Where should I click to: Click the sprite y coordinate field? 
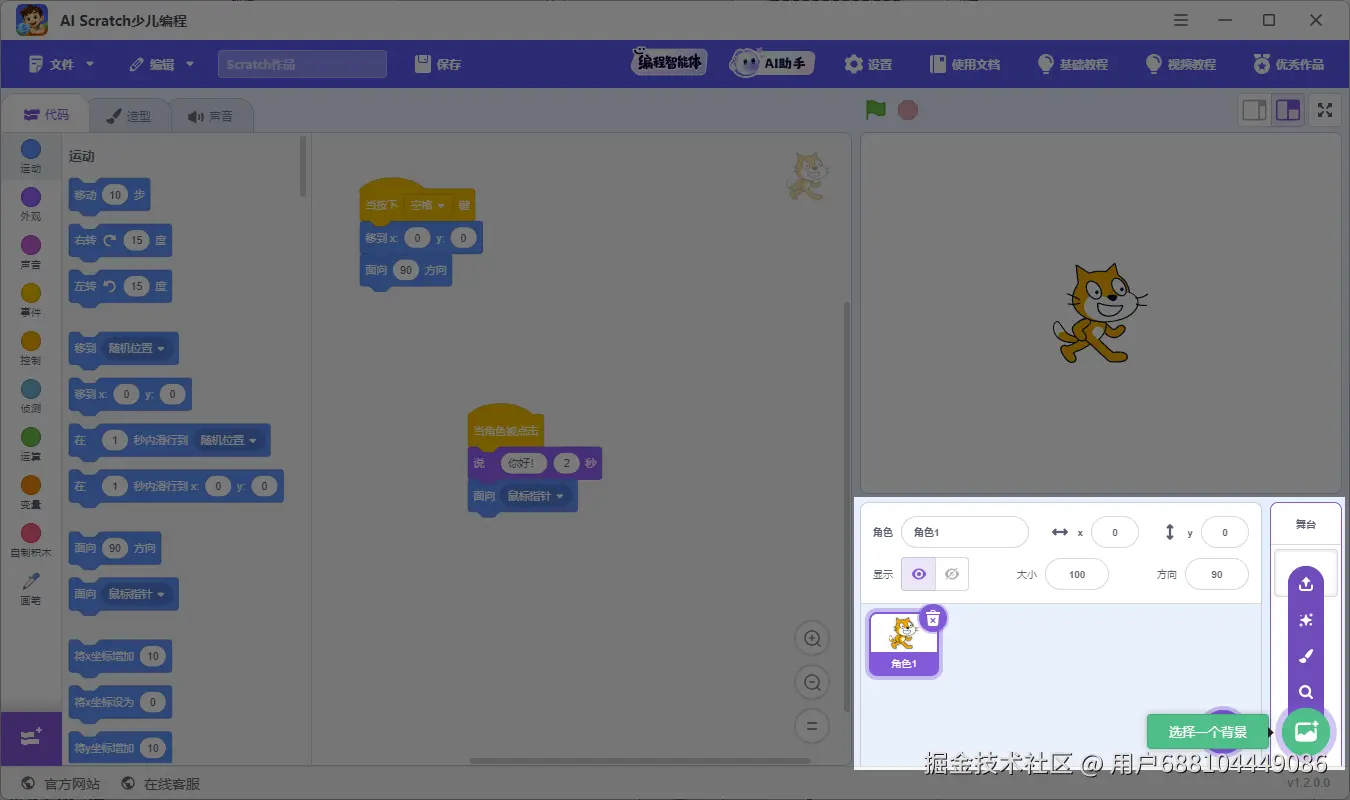(x=1224, y=532)
